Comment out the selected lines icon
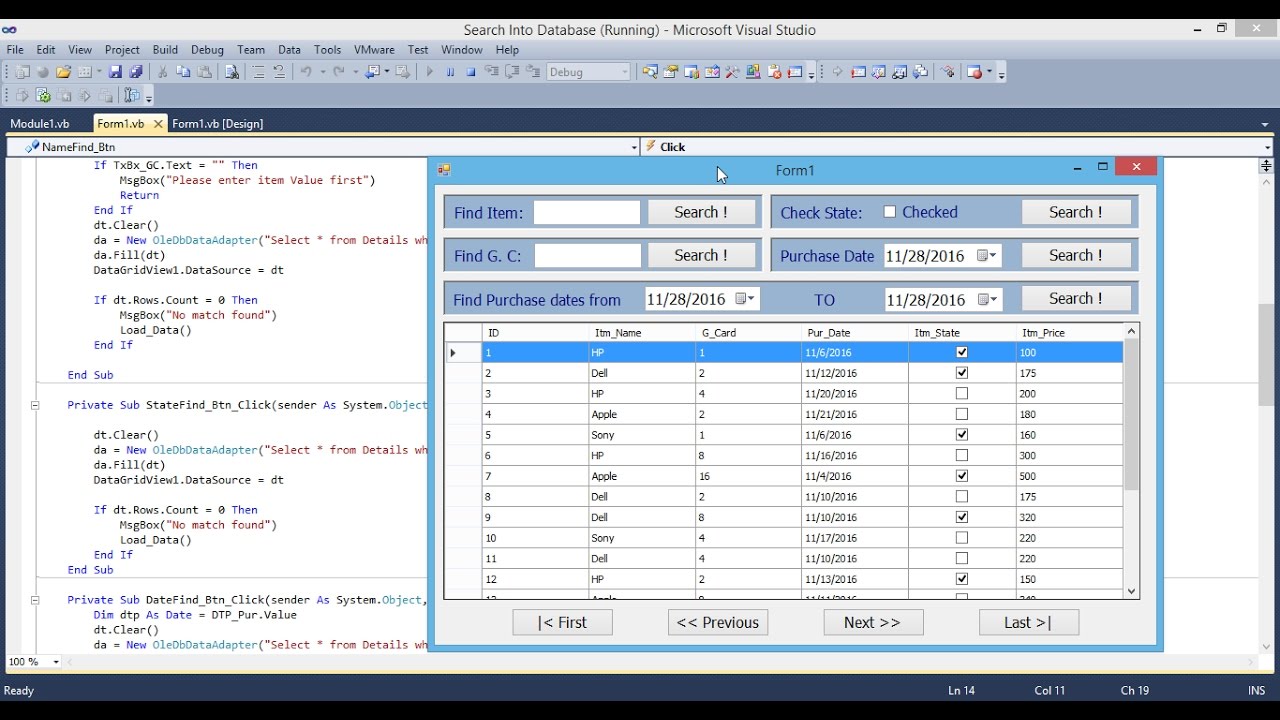 (x=258, y=72)
